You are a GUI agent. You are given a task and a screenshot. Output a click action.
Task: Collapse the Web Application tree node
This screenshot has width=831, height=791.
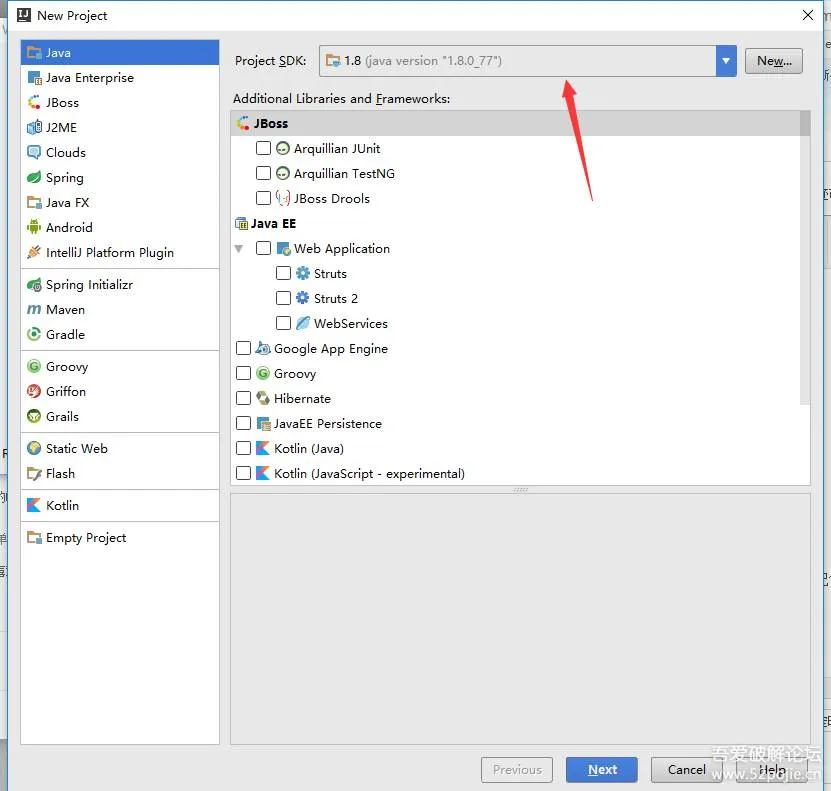[x=239, y=248]
